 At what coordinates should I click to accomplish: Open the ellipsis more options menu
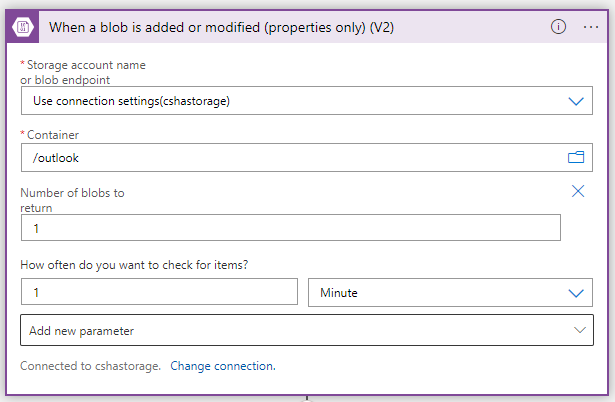pos(590,27)
